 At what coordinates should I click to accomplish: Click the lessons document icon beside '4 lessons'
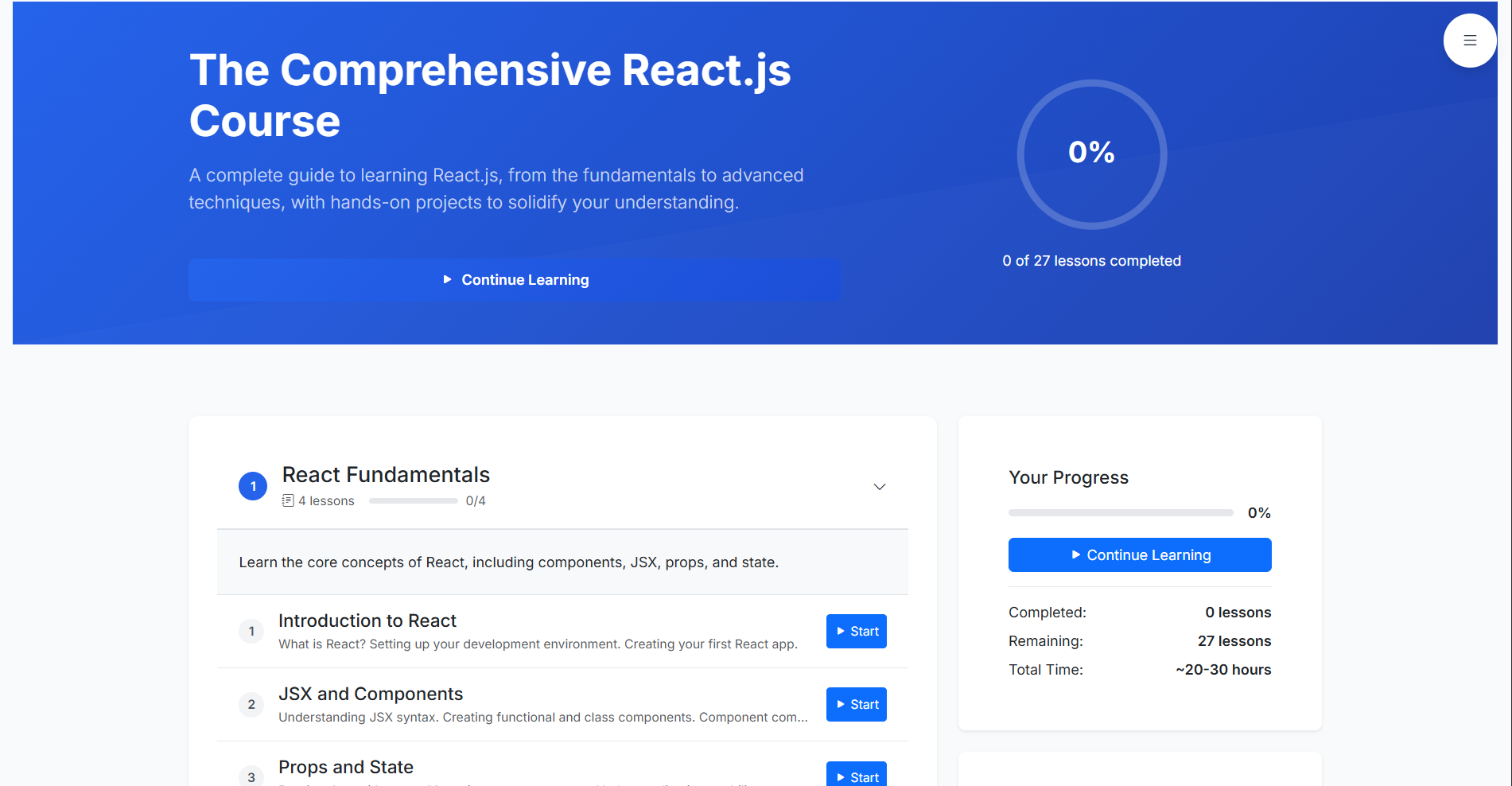click(288, 500)
